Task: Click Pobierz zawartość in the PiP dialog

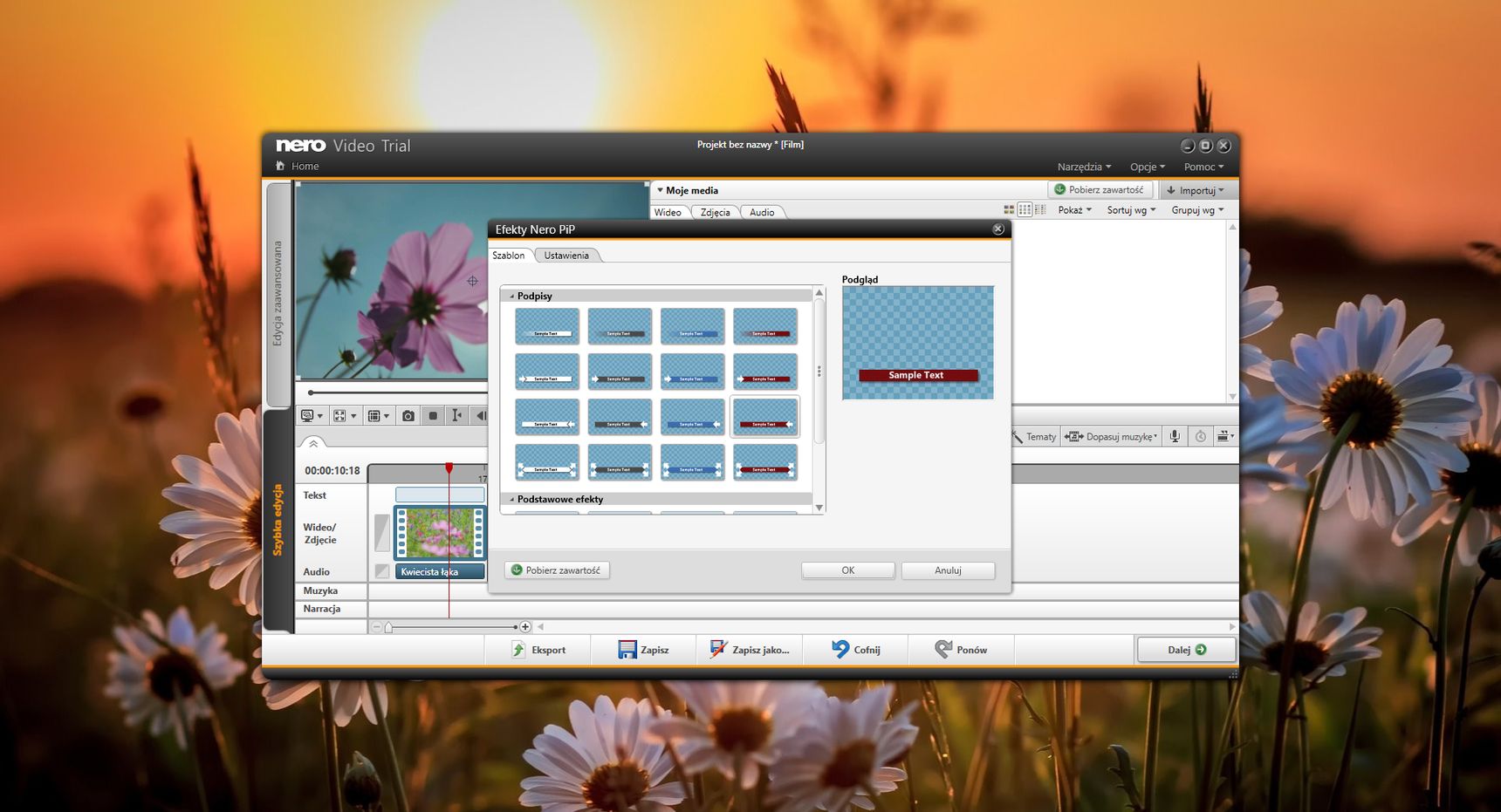Action: (x=557, y=570)
